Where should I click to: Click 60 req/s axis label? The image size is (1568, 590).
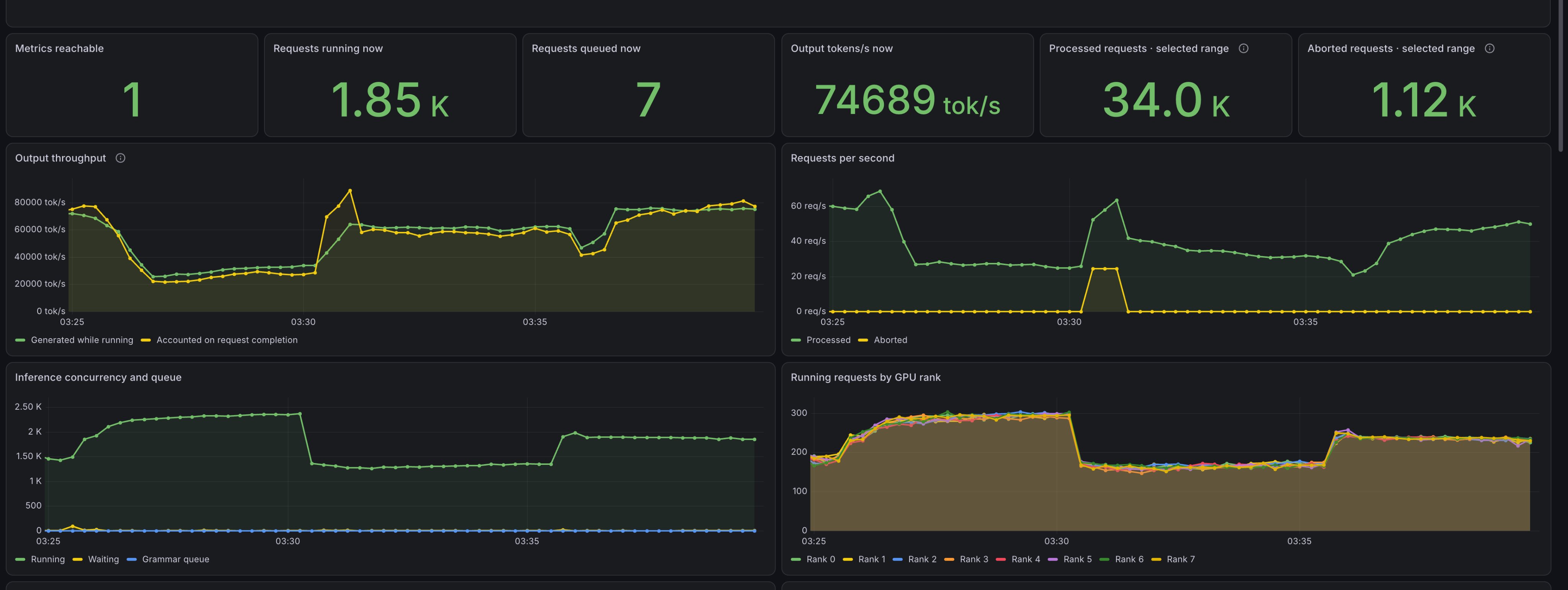808,206
